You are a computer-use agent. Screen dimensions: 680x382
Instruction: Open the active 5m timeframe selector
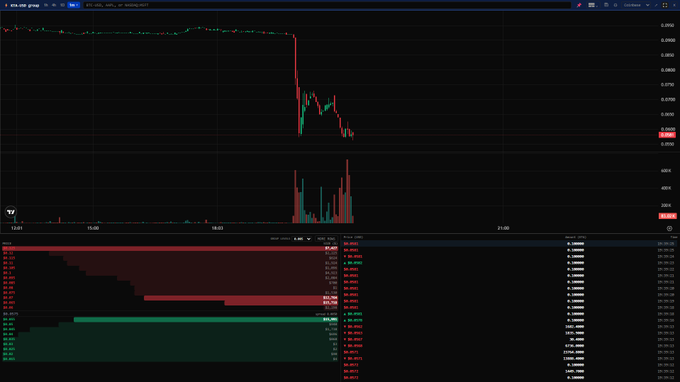[74, 5]
